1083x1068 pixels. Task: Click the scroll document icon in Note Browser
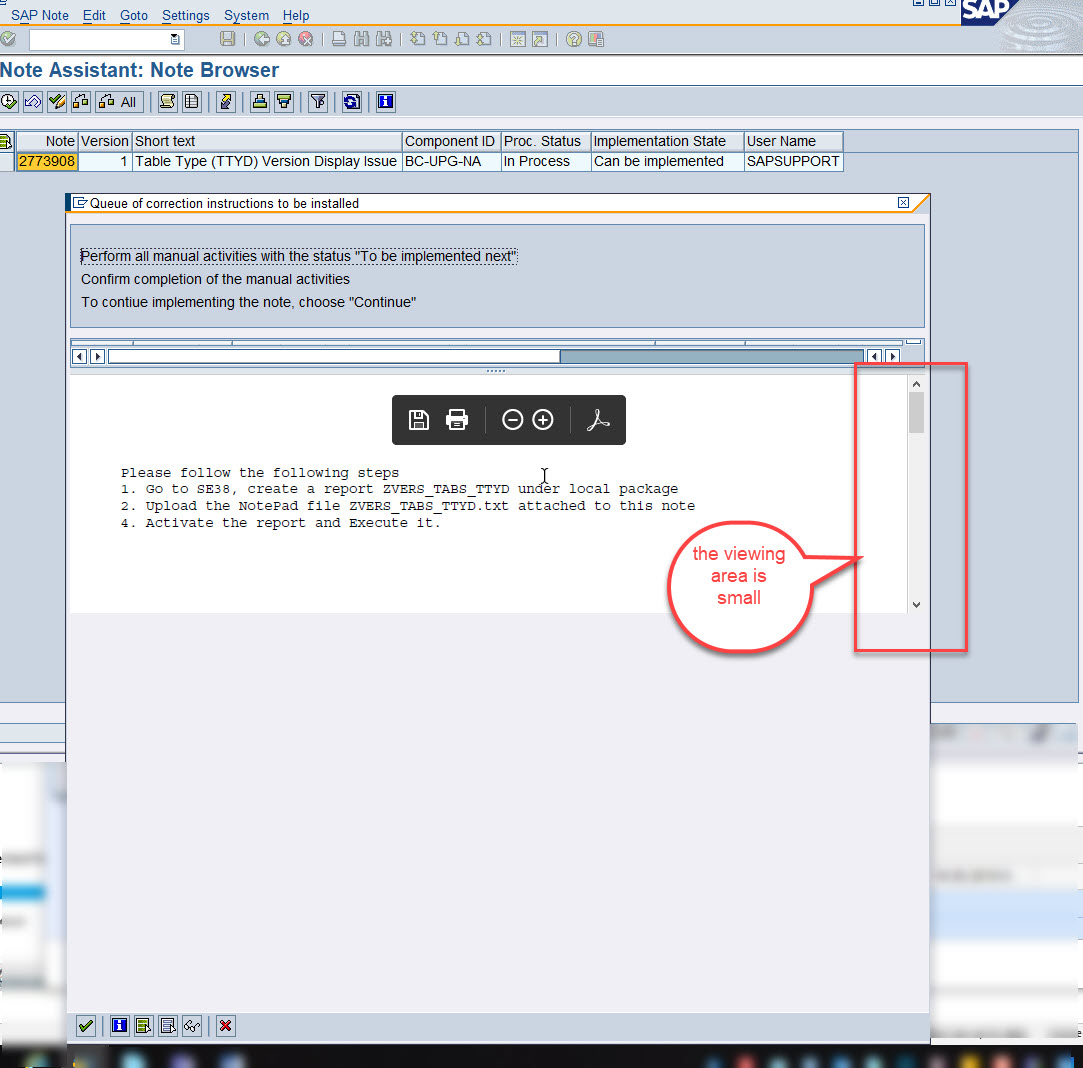tap(167, 102)
